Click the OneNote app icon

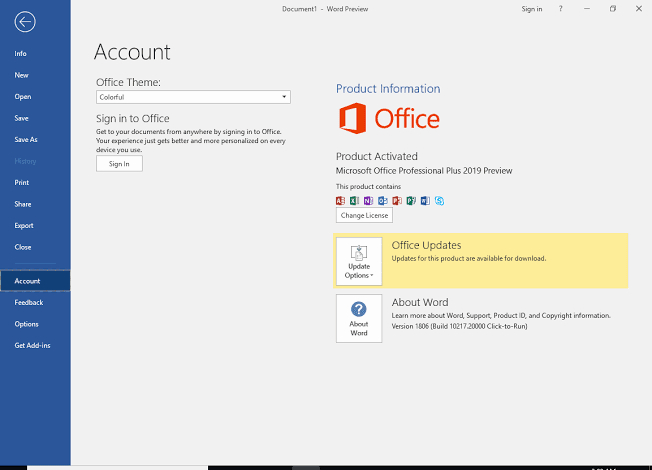tap(368, 201)
